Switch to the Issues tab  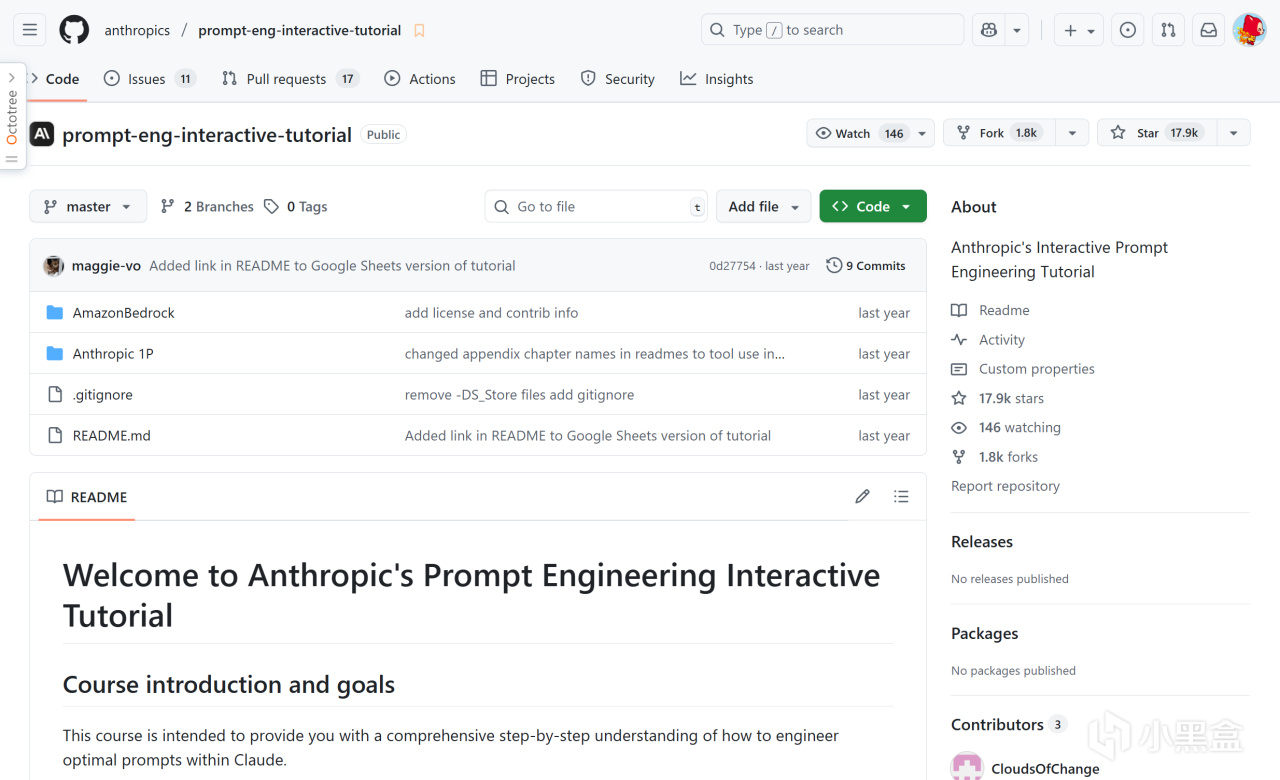(x=150, y=79)
